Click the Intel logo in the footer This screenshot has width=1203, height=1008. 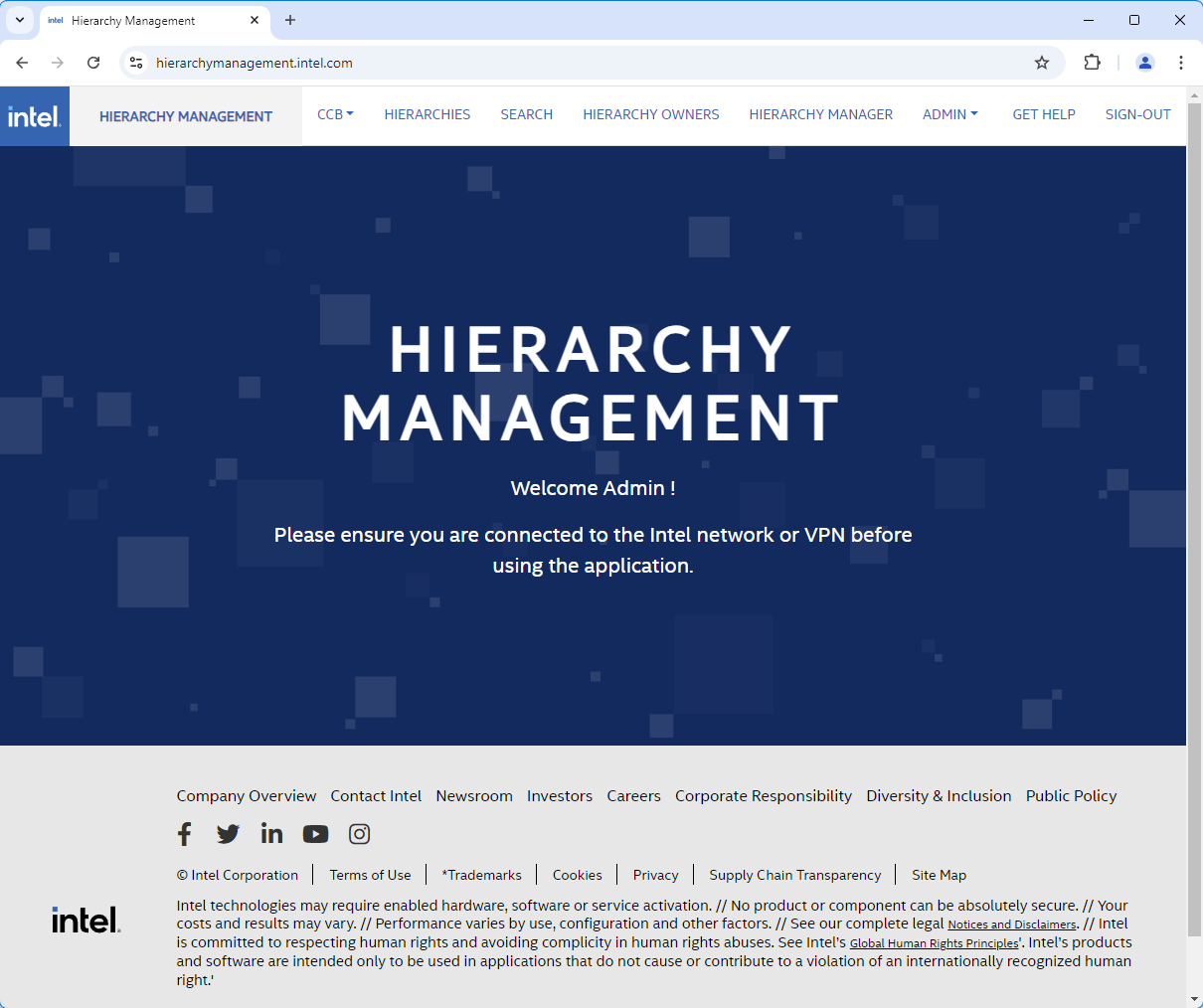86,920
